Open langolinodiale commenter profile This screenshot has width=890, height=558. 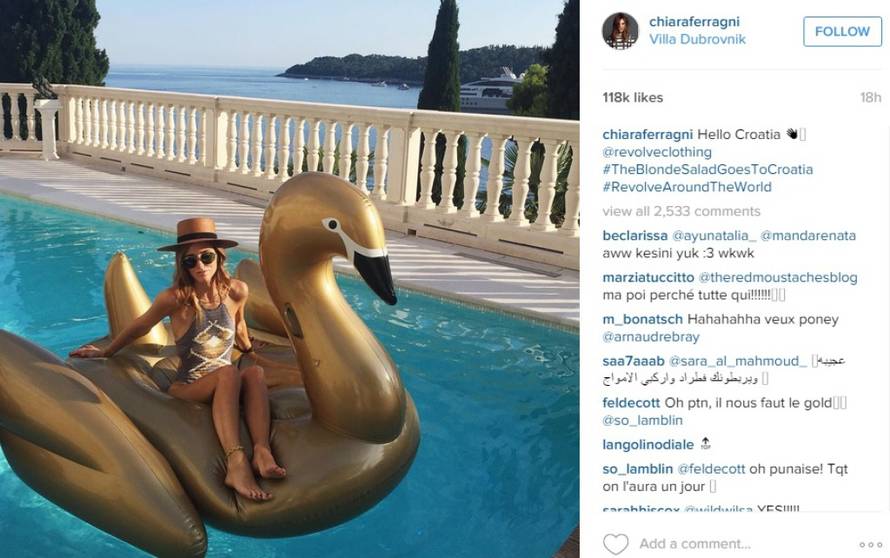point(648,445)
